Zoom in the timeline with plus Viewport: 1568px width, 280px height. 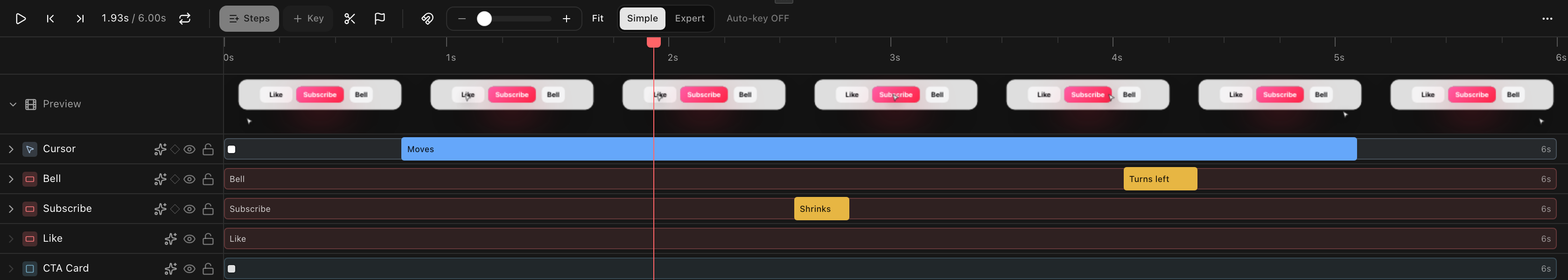coord(566,19)
